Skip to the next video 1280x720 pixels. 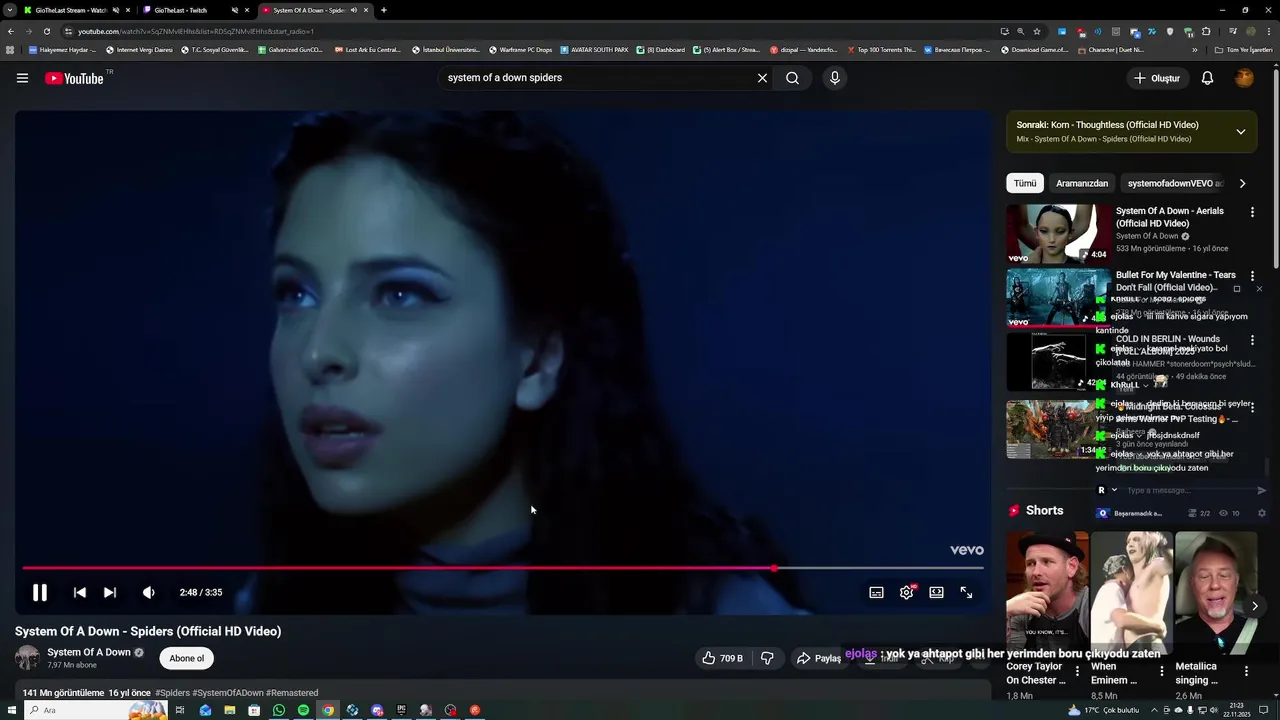(110, 592)
